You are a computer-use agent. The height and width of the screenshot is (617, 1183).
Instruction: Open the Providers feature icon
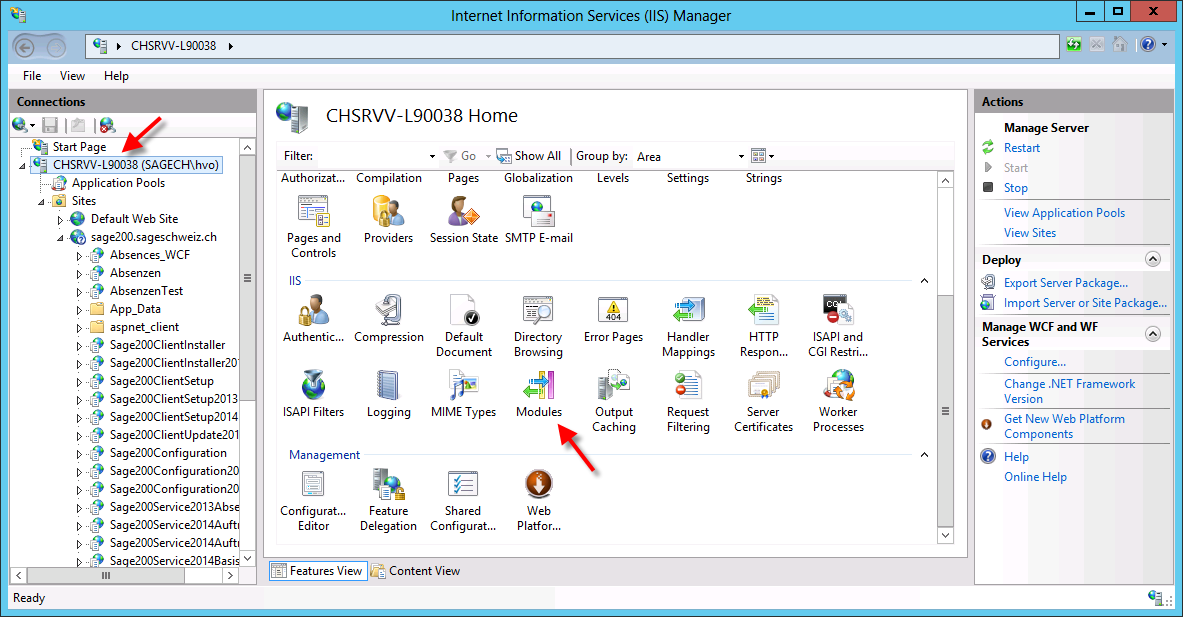click(x=389, y=219)
